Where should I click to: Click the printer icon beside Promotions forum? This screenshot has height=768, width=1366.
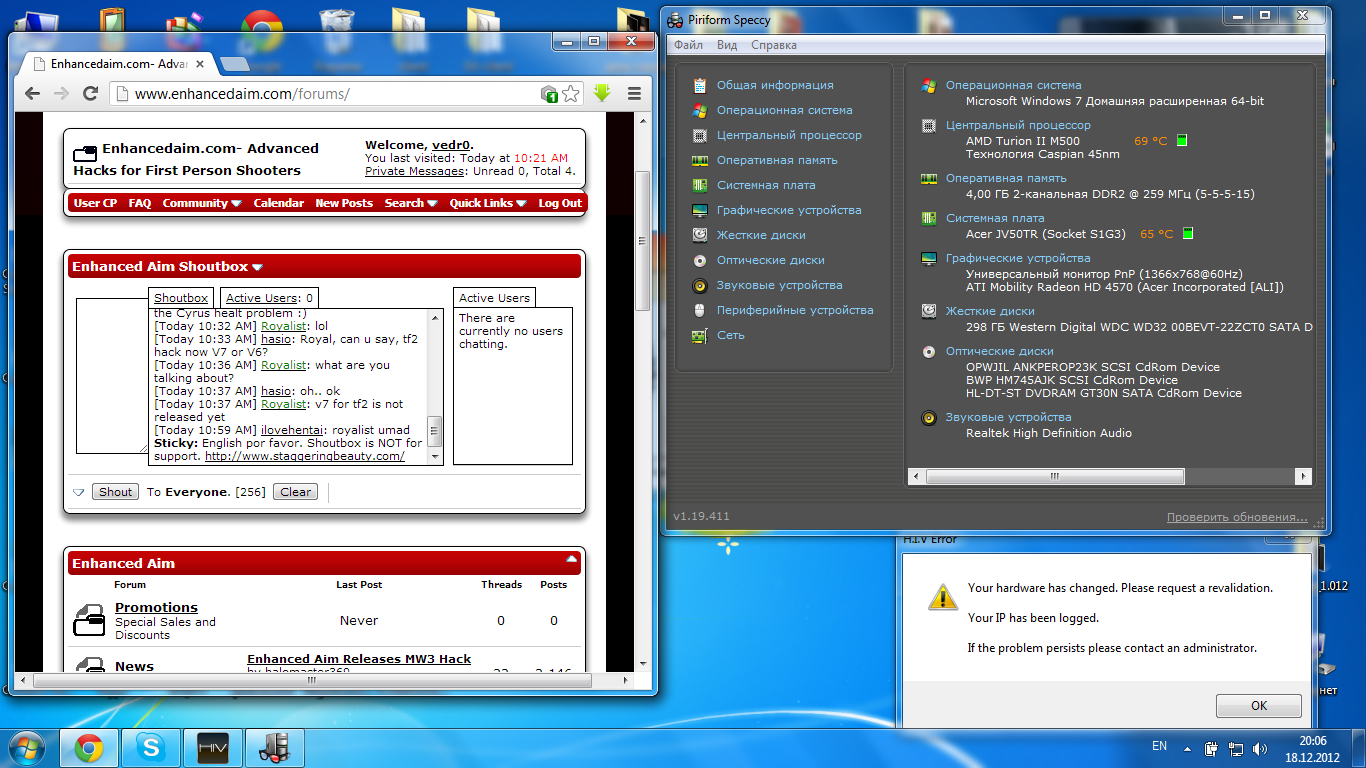pos(89,620)
